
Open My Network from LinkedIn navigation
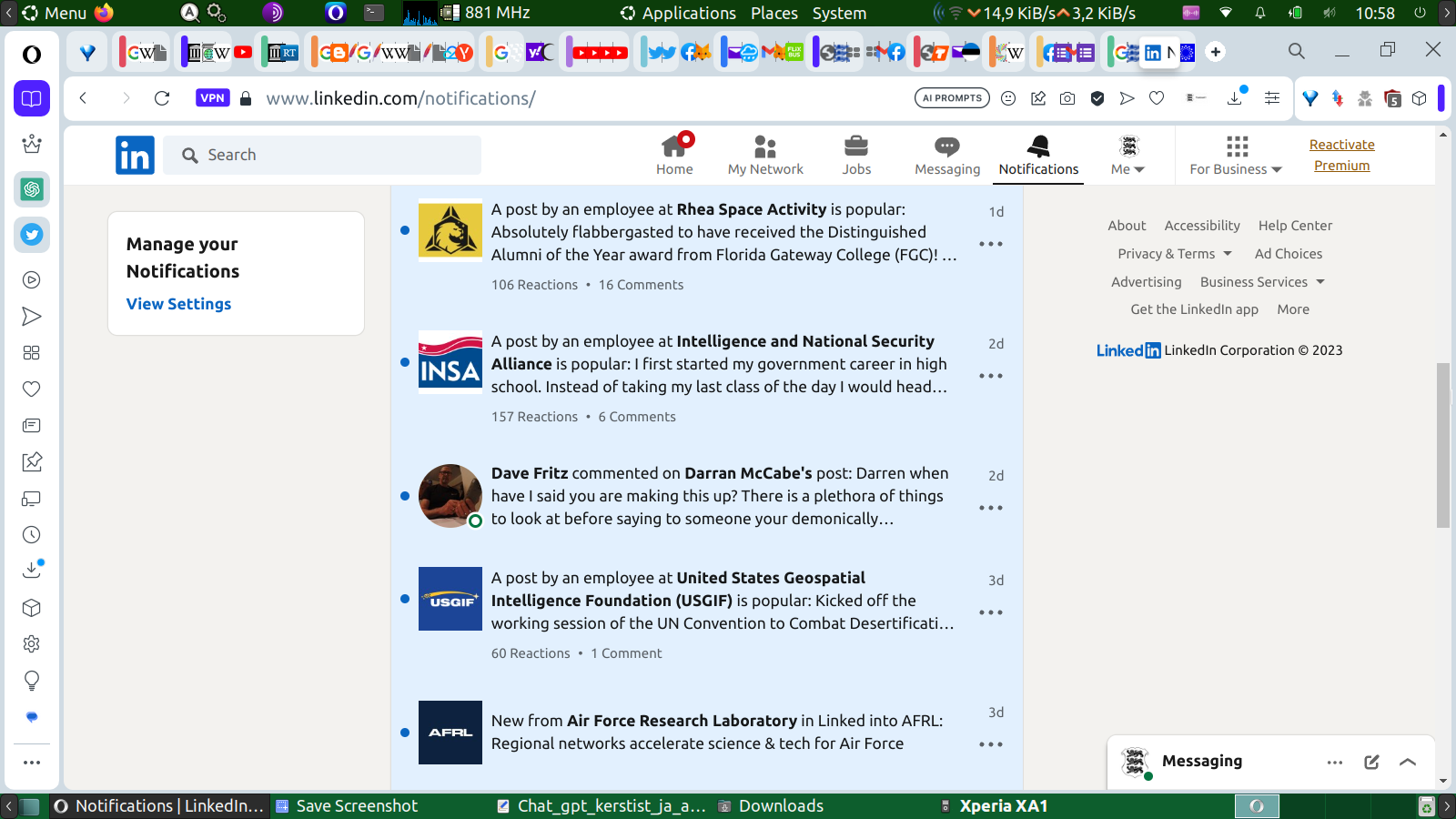pyautogui.click(x=765, y=155)
